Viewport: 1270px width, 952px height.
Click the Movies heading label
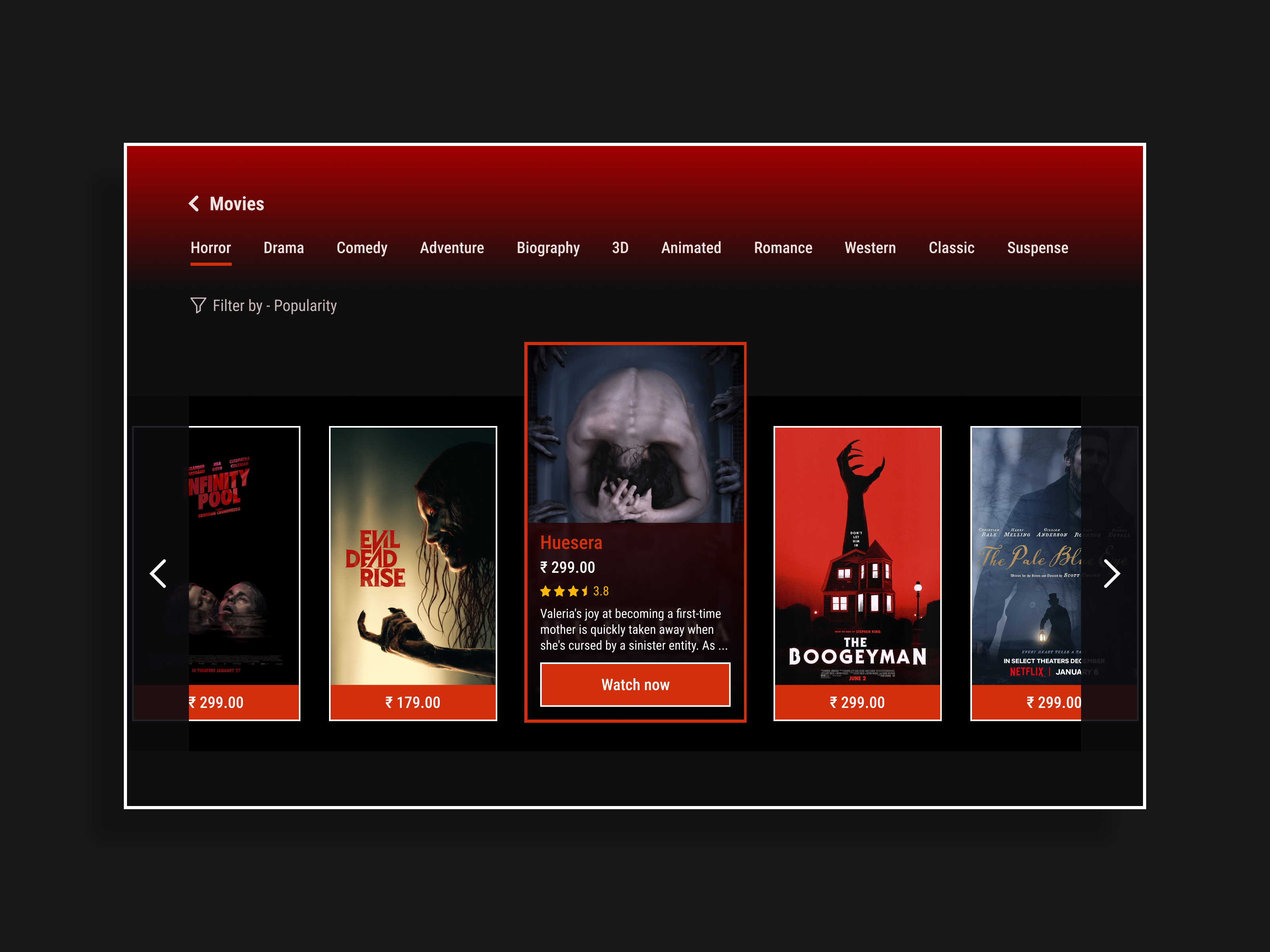236,204
